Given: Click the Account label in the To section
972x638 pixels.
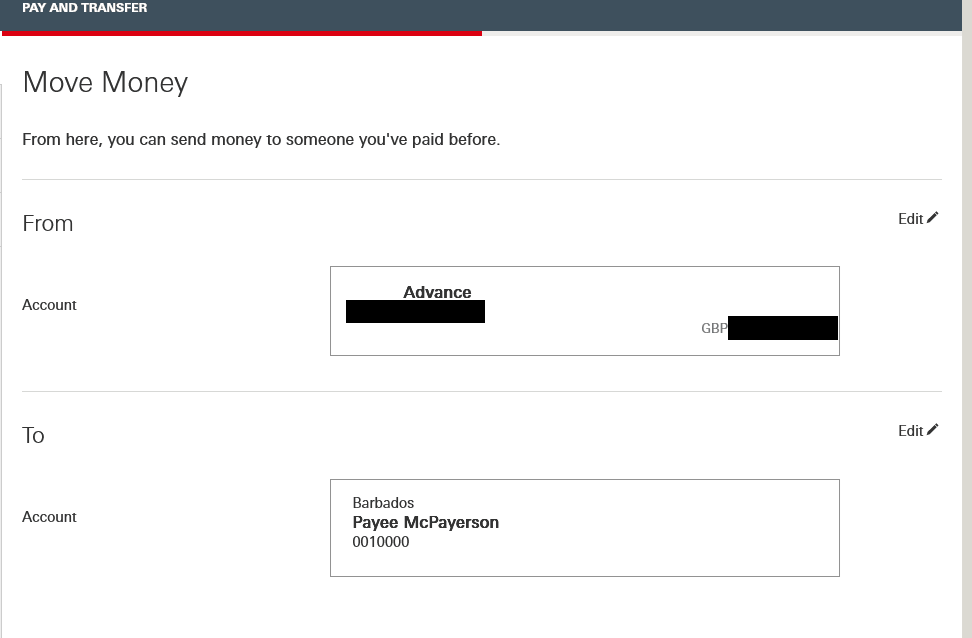Looking at the screenshot, I should [49, 517].
